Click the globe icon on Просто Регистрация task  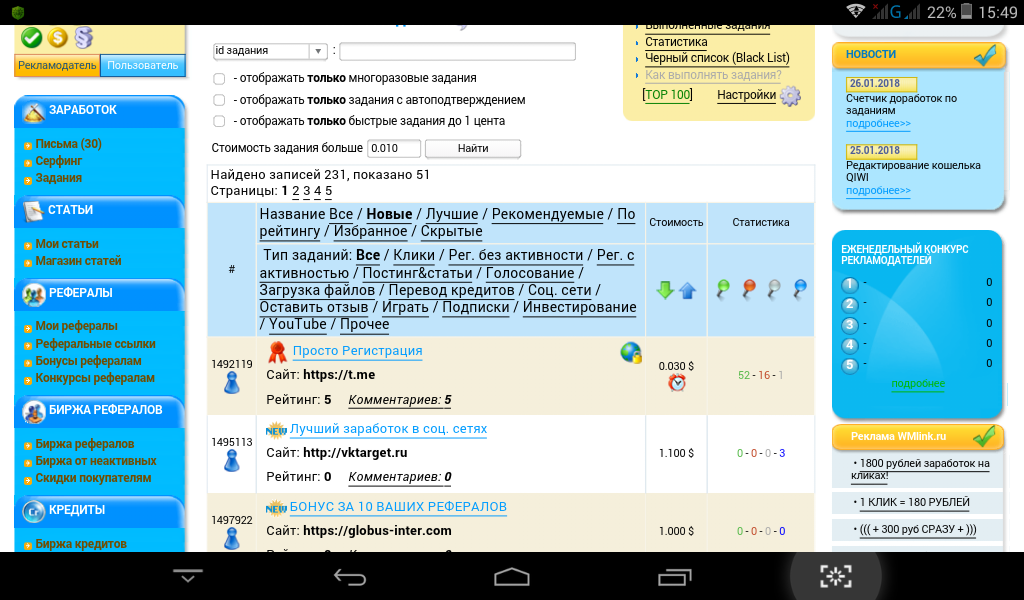(630, 352)
